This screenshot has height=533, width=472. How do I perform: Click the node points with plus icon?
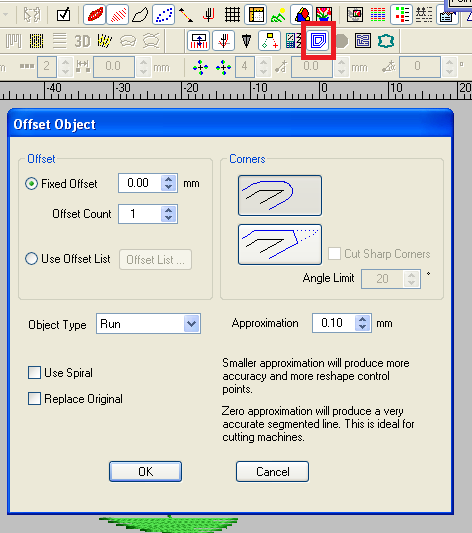coord(269,40)
